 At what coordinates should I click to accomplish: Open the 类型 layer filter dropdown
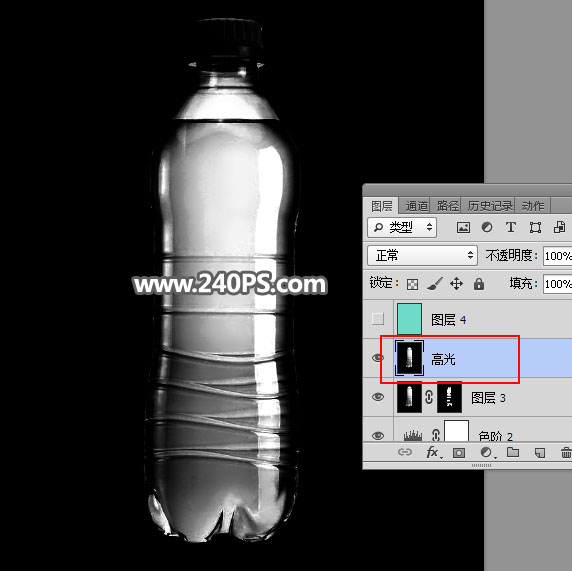(x=402, y=227)
